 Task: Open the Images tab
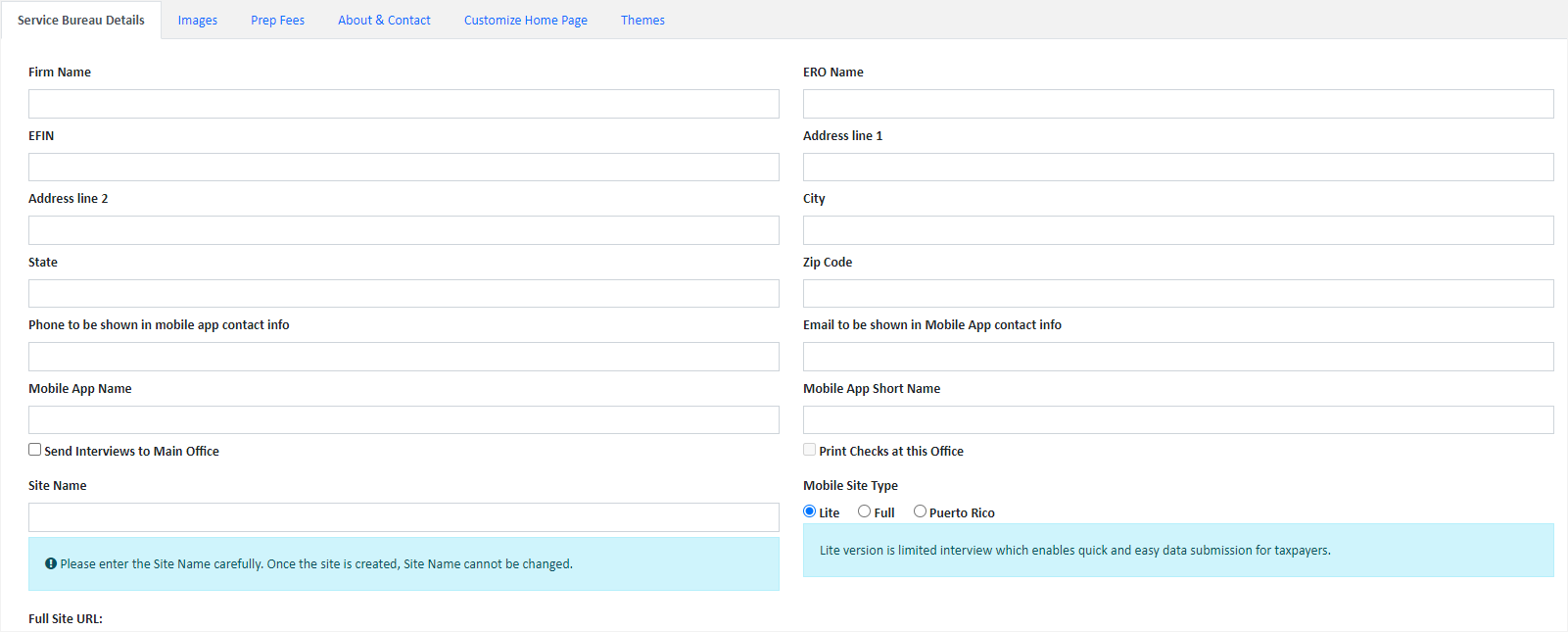point(198,21)
